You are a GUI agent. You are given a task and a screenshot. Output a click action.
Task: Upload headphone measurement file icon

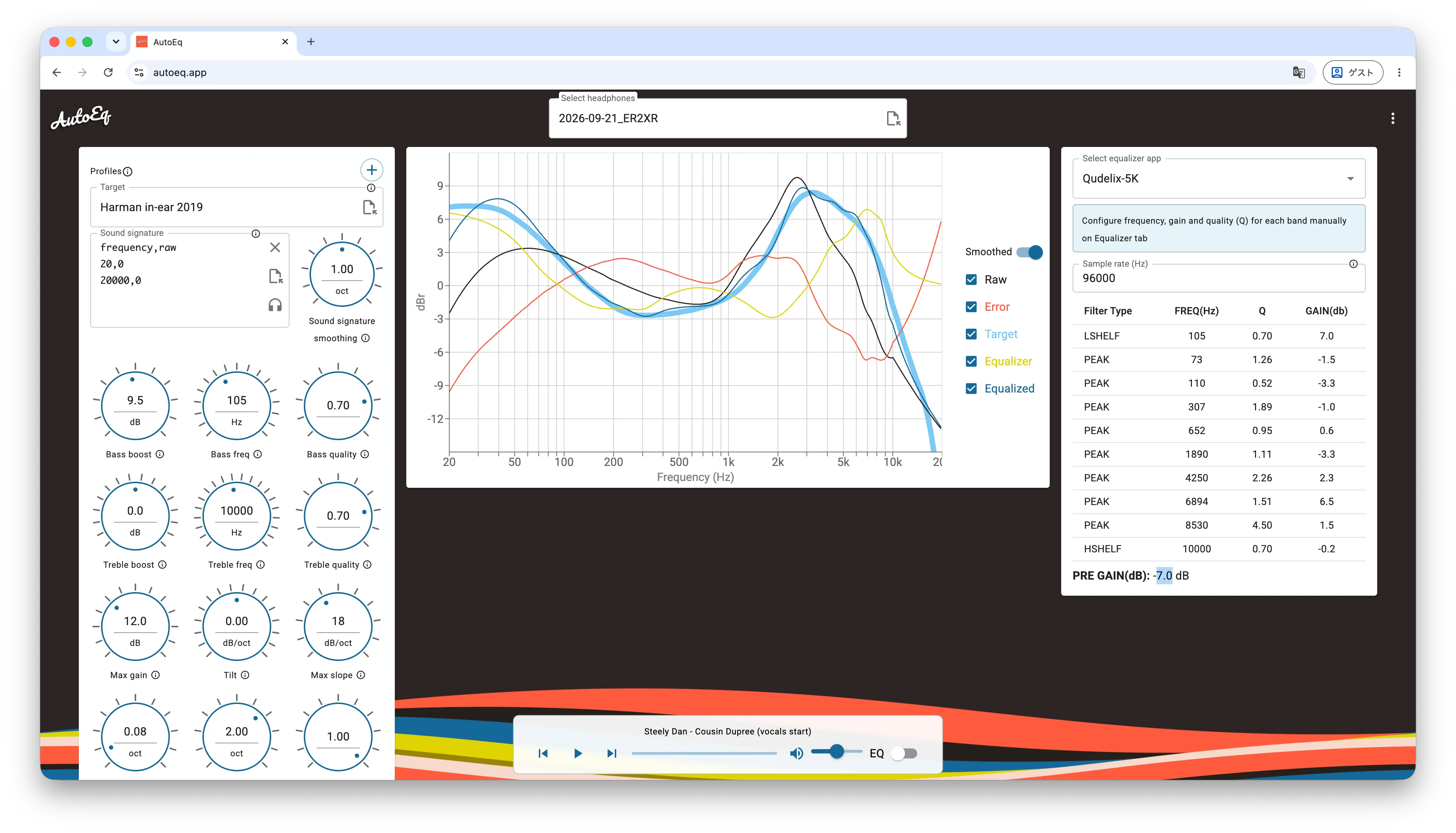coord(893,118)
